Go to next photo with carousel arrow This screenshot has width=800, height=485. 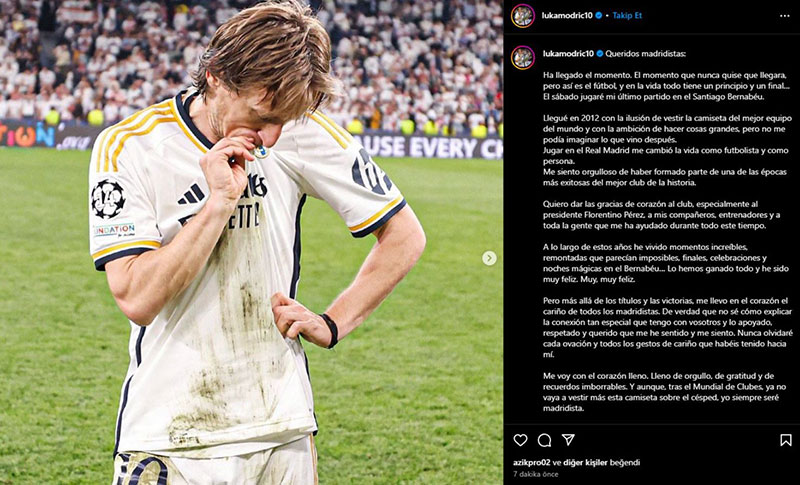click(489, 259)
